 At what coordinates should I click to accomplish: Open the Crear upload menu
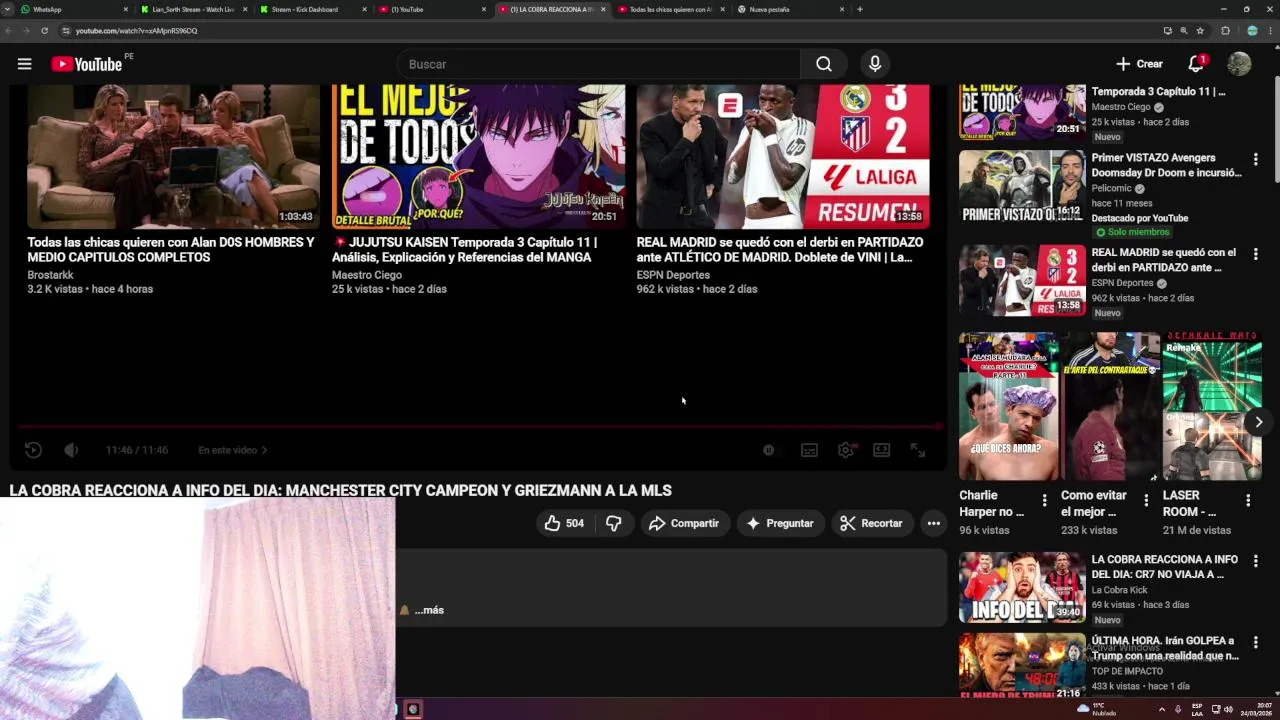[1139, 64]
